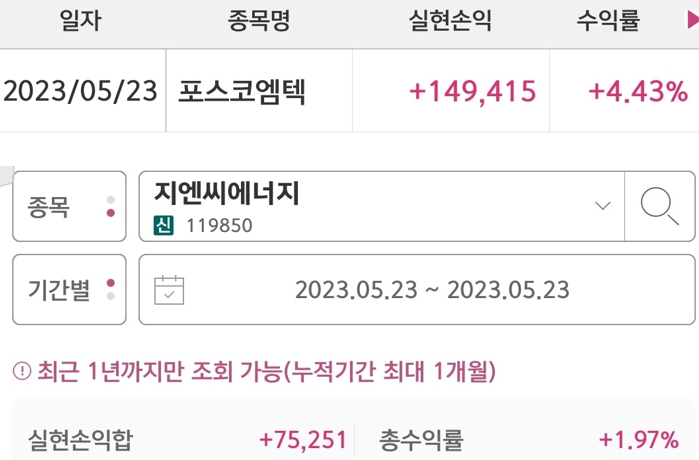Click the magnifier search icon

click(x=660, y=206)
